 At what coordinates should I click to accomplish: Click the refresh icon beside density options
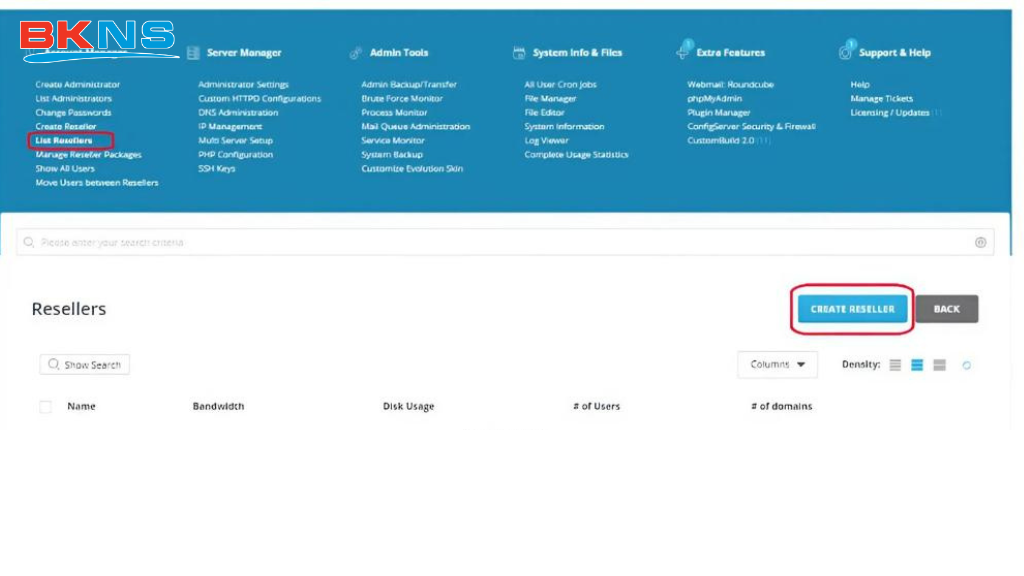coord(967,365)
